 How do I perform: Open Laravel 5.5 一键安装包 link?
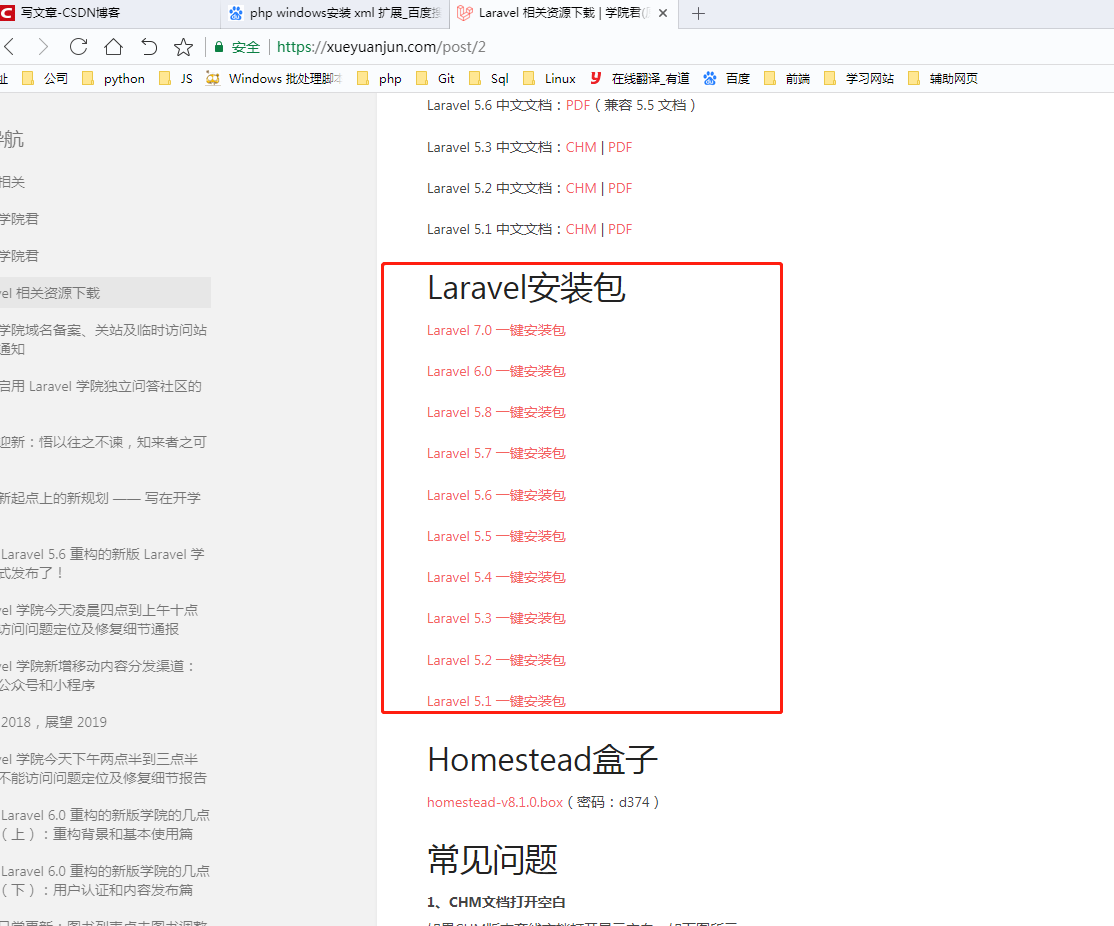[496, 537]
